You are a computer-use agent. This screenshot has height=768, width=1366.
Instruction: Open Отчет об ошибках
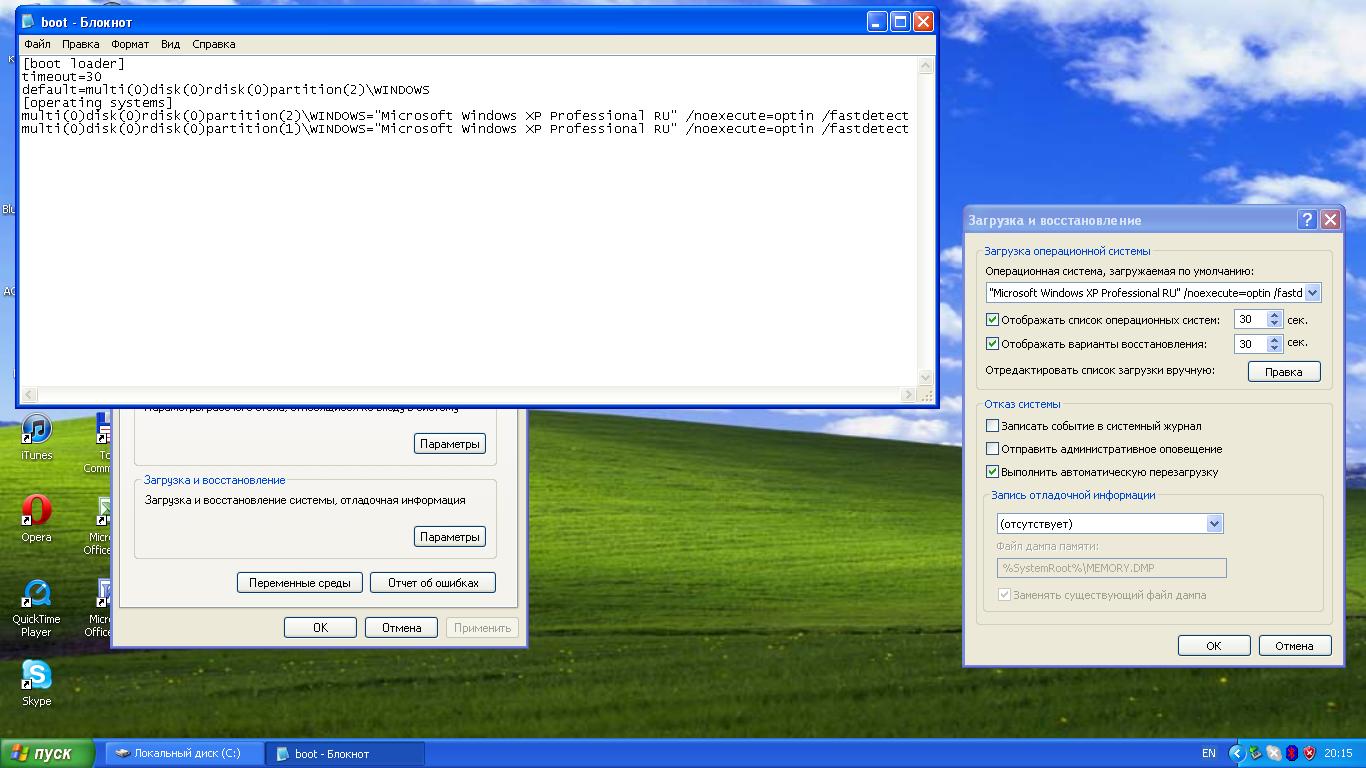coord(433,582)
